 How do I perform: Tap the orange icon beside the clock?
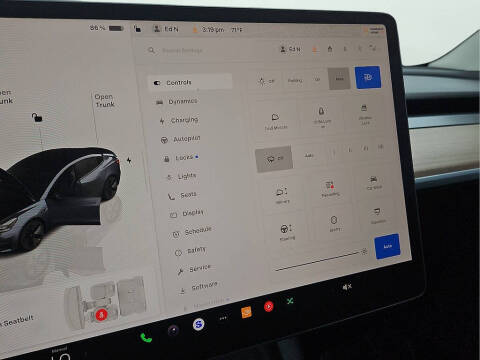[x=195, y=30]
